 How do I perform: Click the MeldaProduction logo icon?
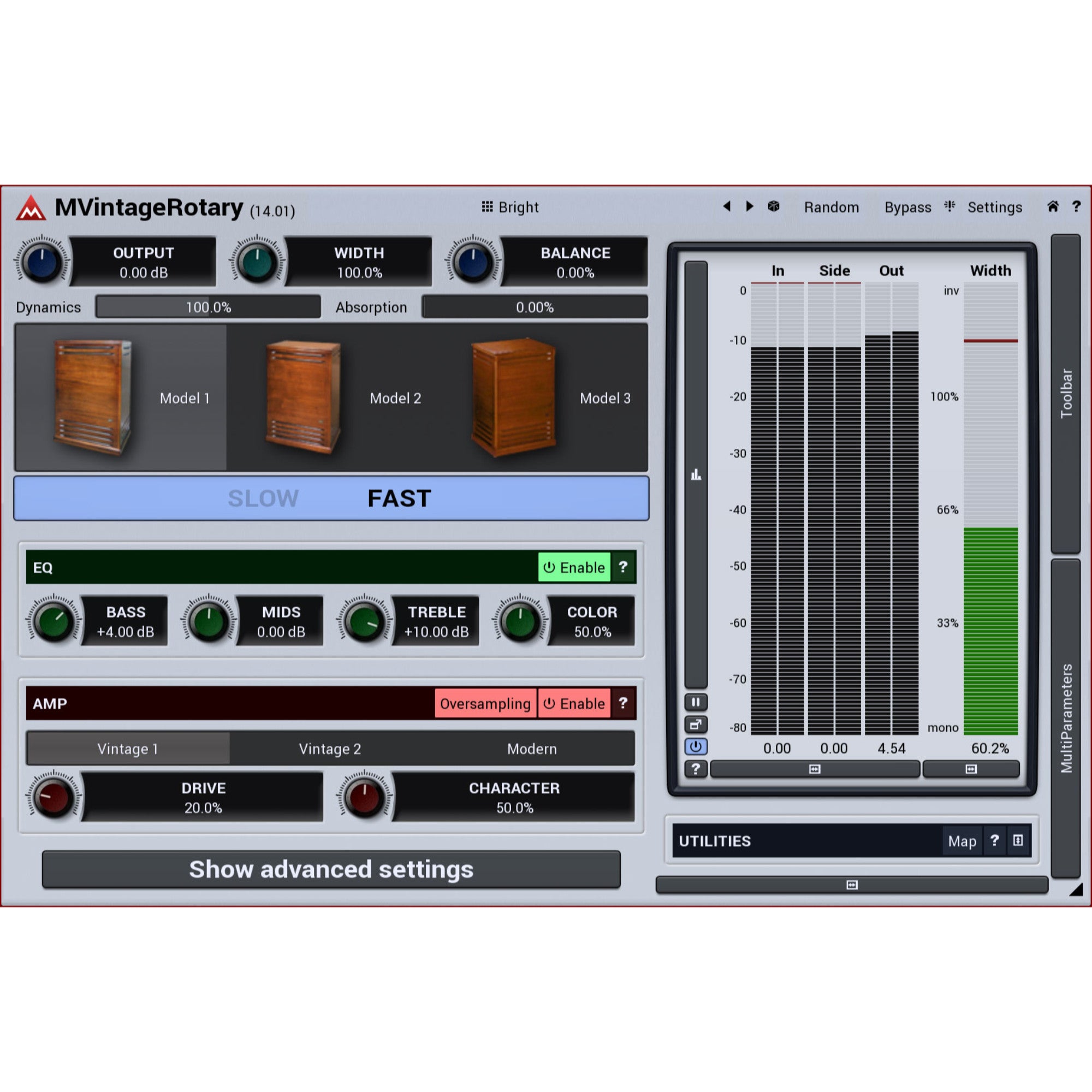tap(31, 208)
